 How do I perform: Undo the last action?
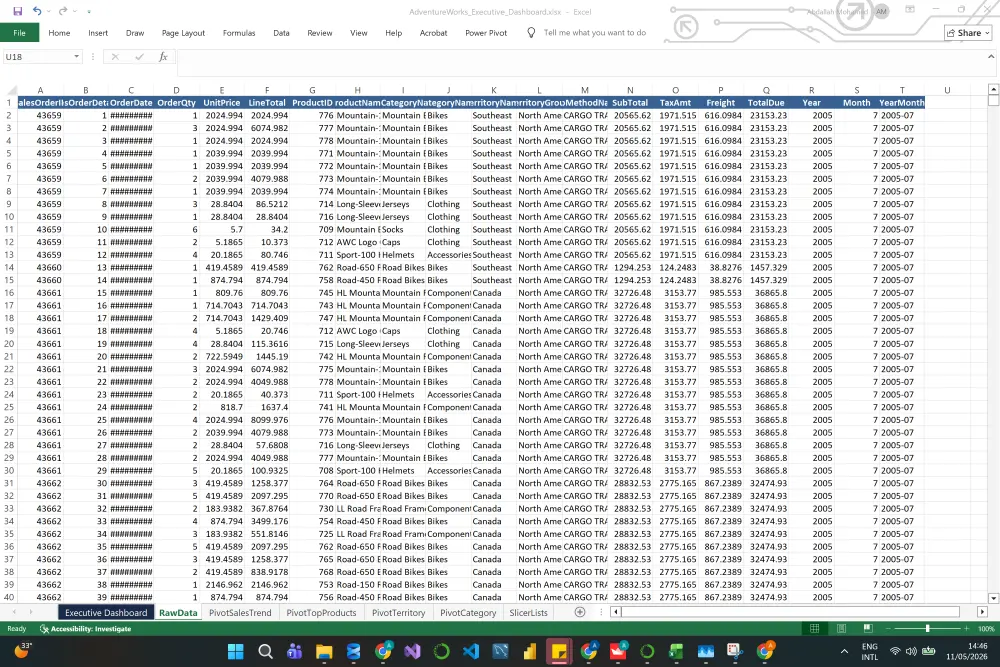(37, 11)
